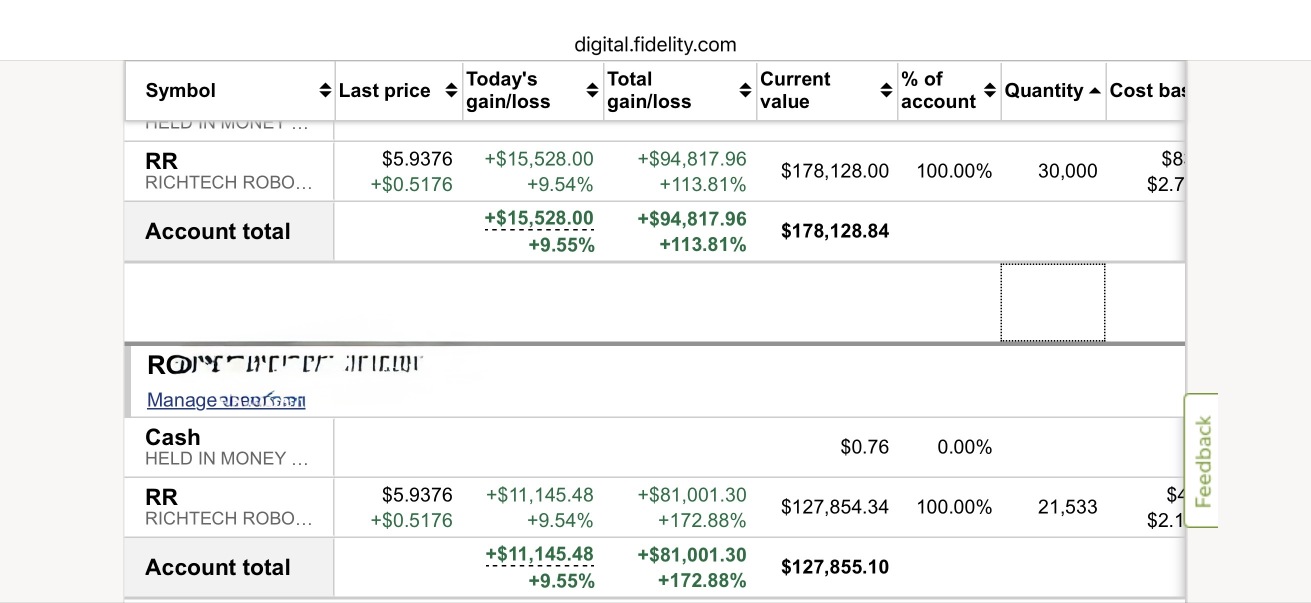This screenshot has height=603, width=1311.
Task: Sort by Current value arrows
Action: (885, 91)
